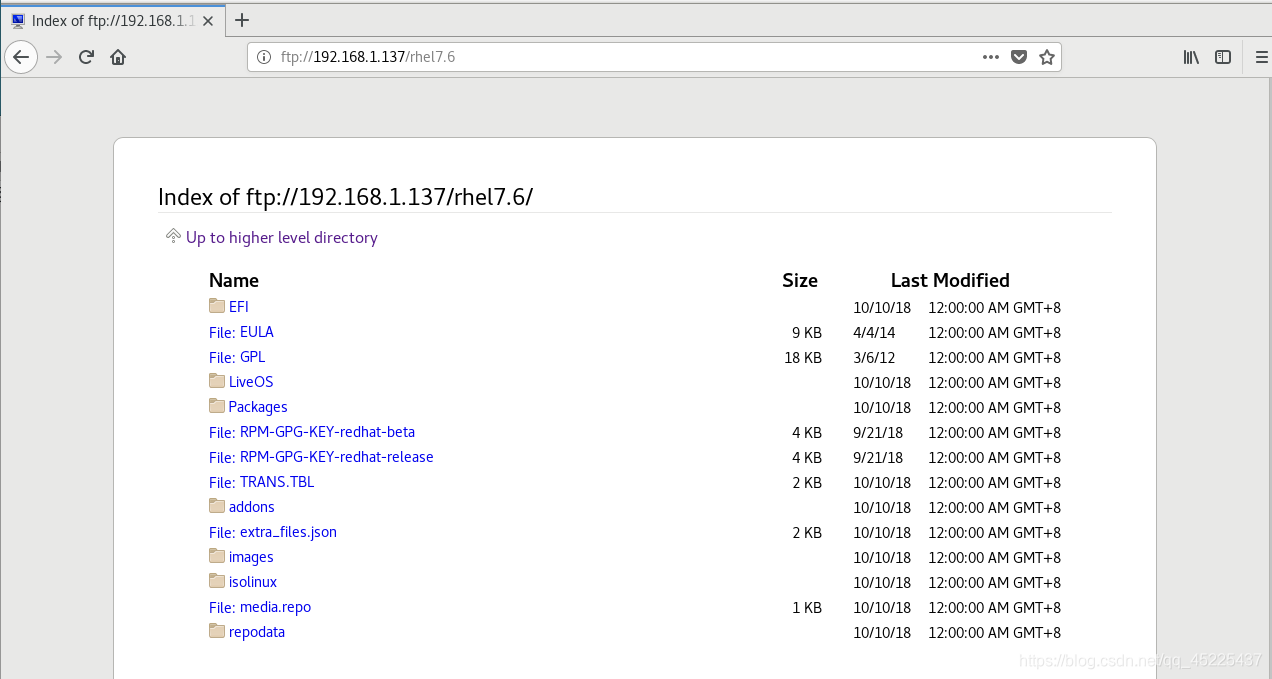1272x679 pixels.
Task: Click the 18 KB size of GPL
Action: point(803,357)
